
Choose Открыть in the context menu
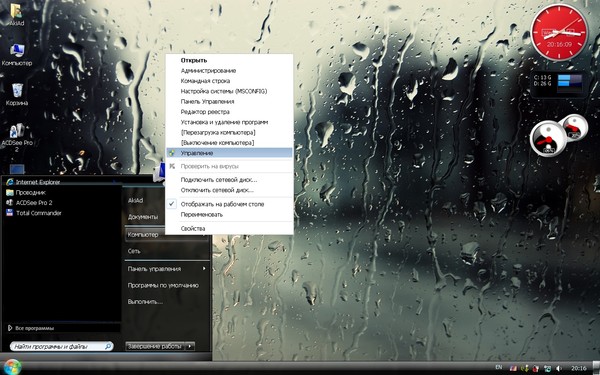point(194,60)
